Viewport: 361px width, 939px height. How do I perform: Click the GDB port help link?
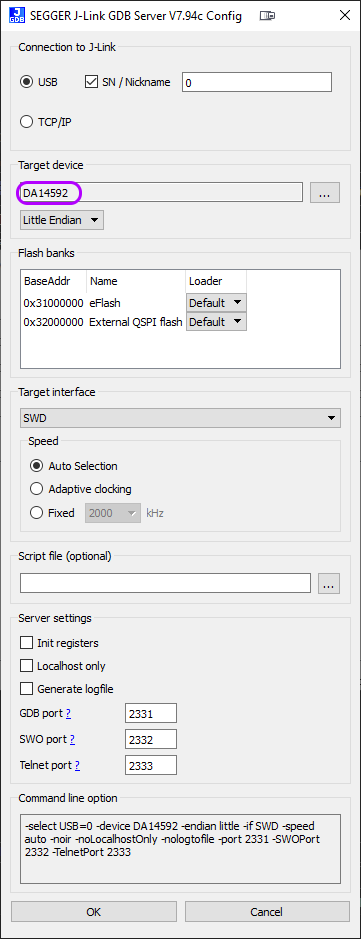pos(69,713)
